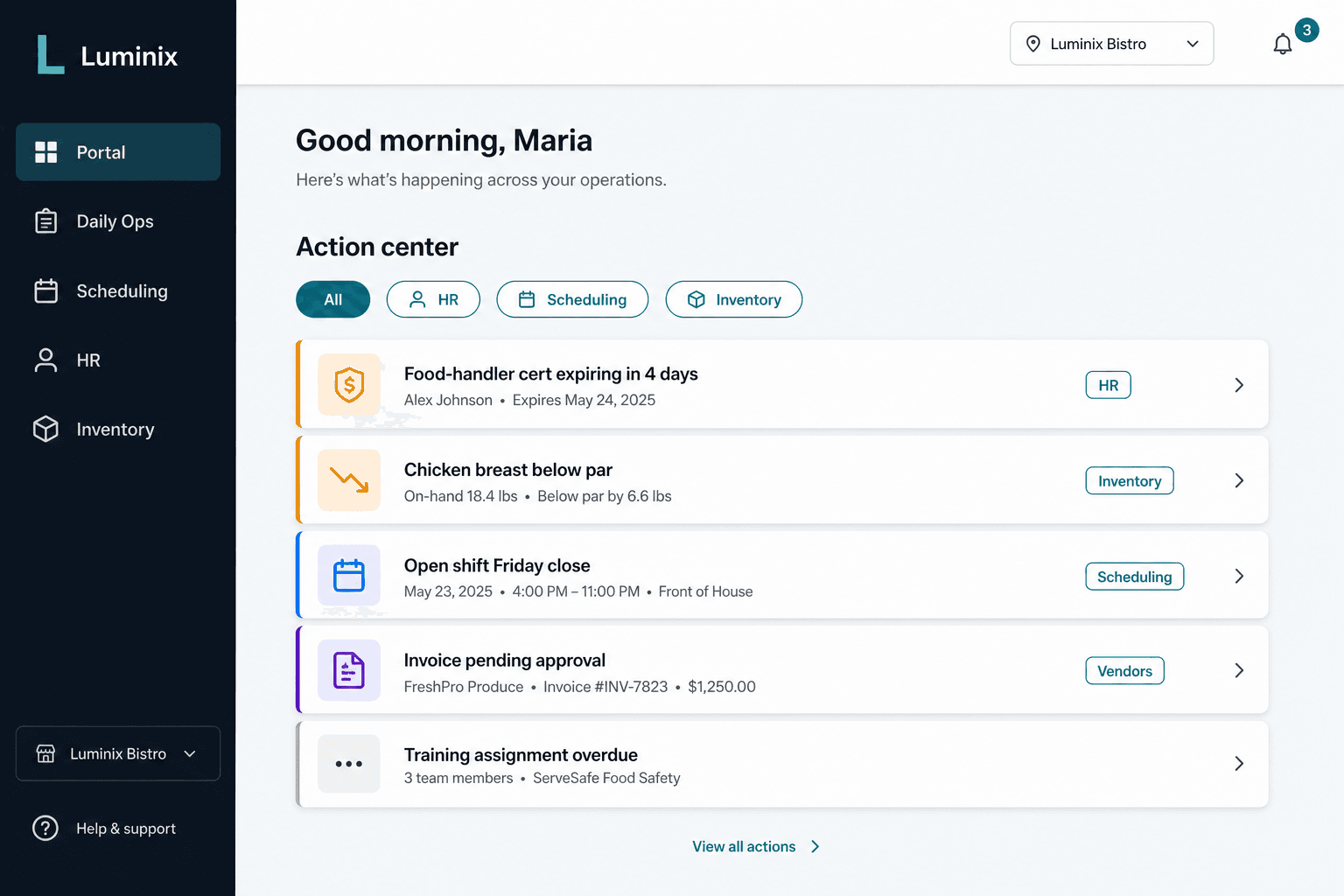Click the arrow icon next to View all actions
Image resolution: width=1344 pixels, height=896 pixels.
815,846
